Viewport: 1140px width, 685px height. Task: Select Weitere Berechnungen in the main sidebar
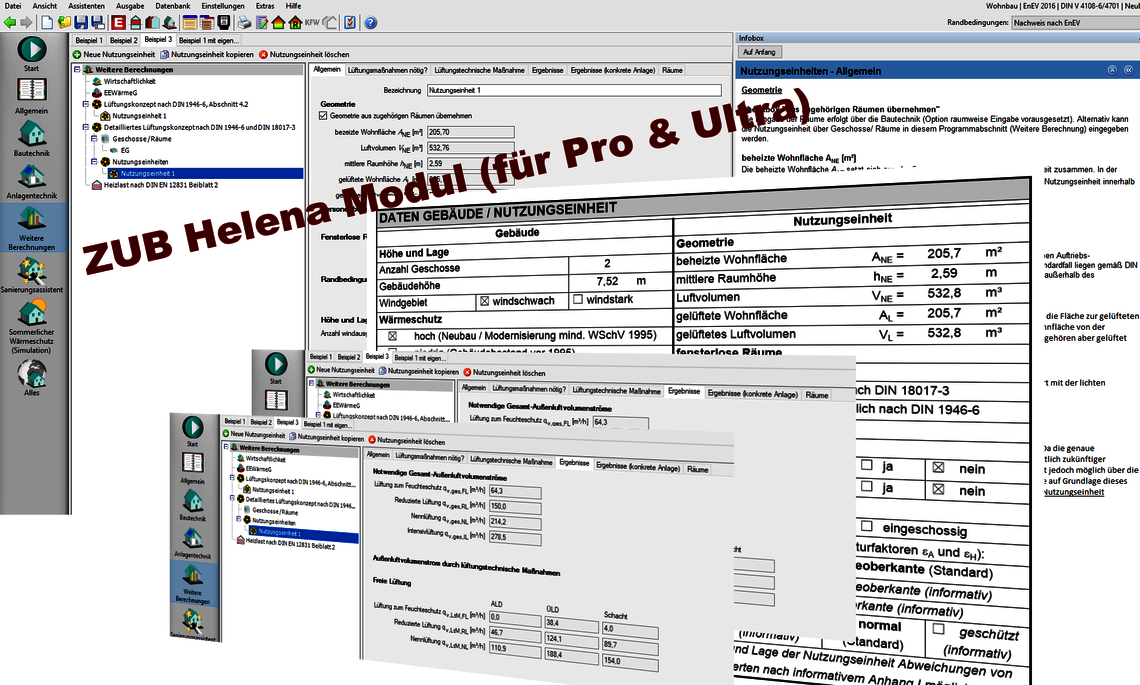[x=32, y=228]
